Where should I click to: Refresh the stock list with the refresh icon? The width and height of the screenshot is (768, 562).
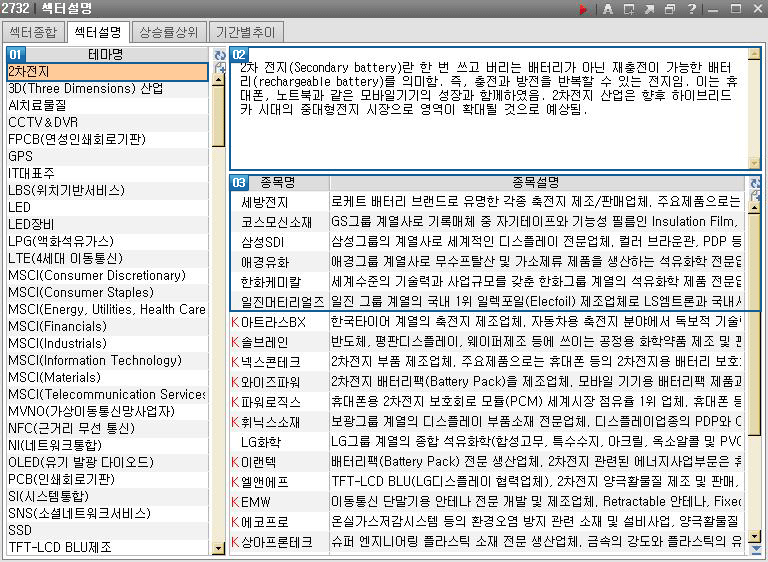point(755,183)
